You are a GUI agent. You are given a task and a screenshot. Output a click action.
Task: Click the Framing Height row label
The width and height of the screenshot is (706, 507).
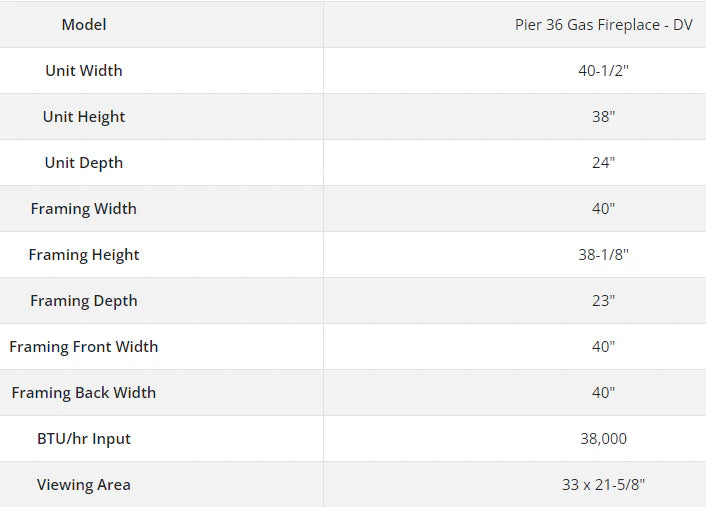tap(84, 254)
